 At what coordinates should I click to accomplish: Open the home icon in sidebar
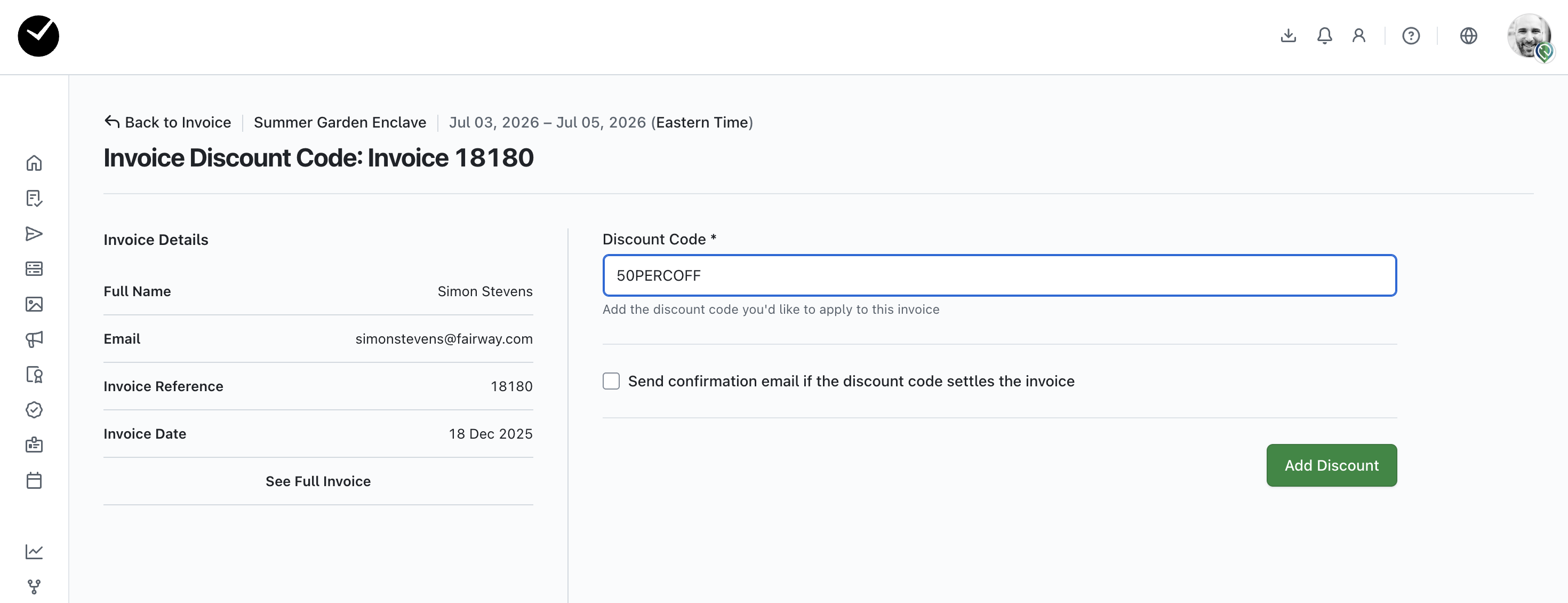[x=34, y=163]
